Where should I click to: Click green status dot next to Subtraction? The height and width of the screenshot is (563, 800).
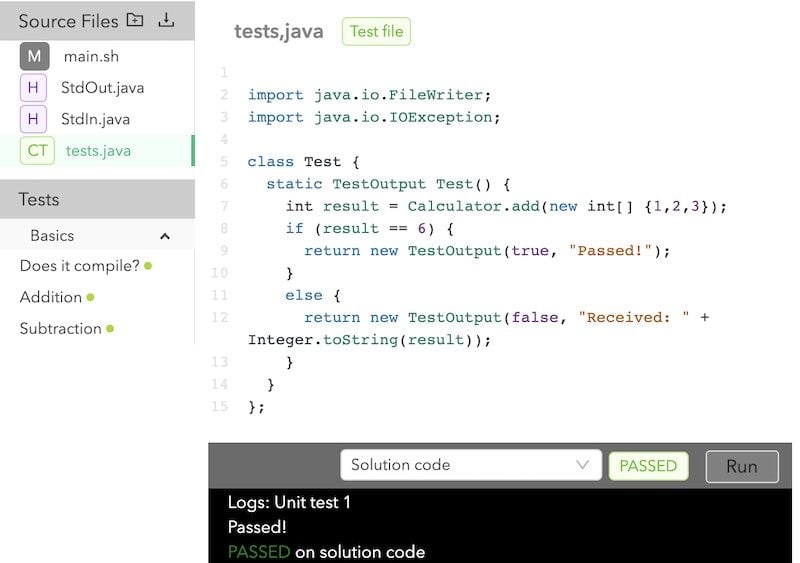coord(110,329)
